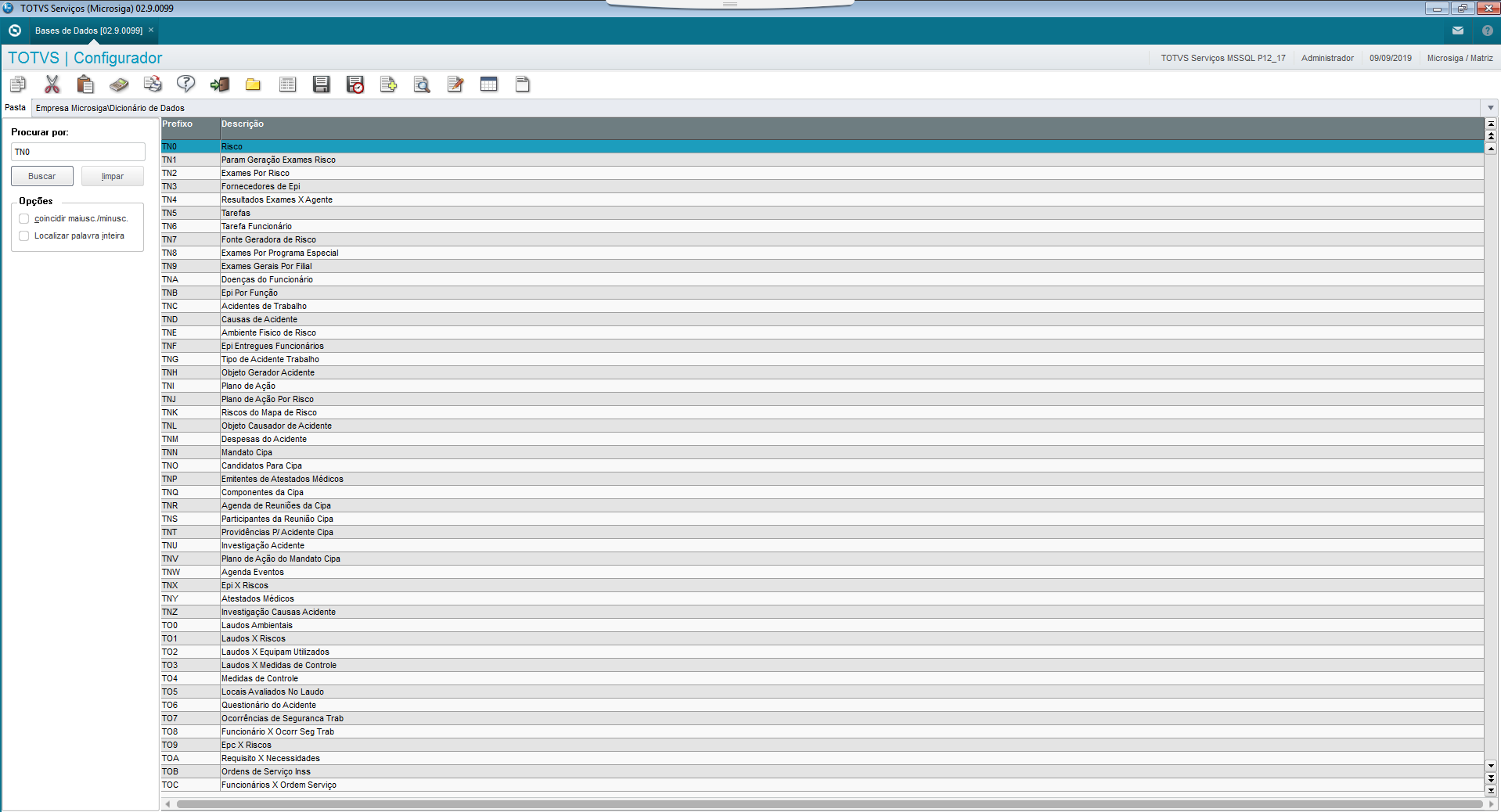Click the Pasta label tab
This screenshot has height=812, width=1501.
pos(15,107)
